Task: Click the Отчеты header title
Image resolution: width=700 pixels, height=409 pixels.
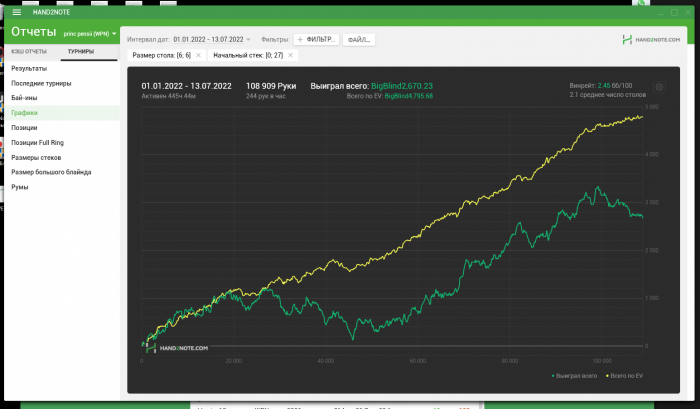Action: pyautogui.click(x=33, y=32)
